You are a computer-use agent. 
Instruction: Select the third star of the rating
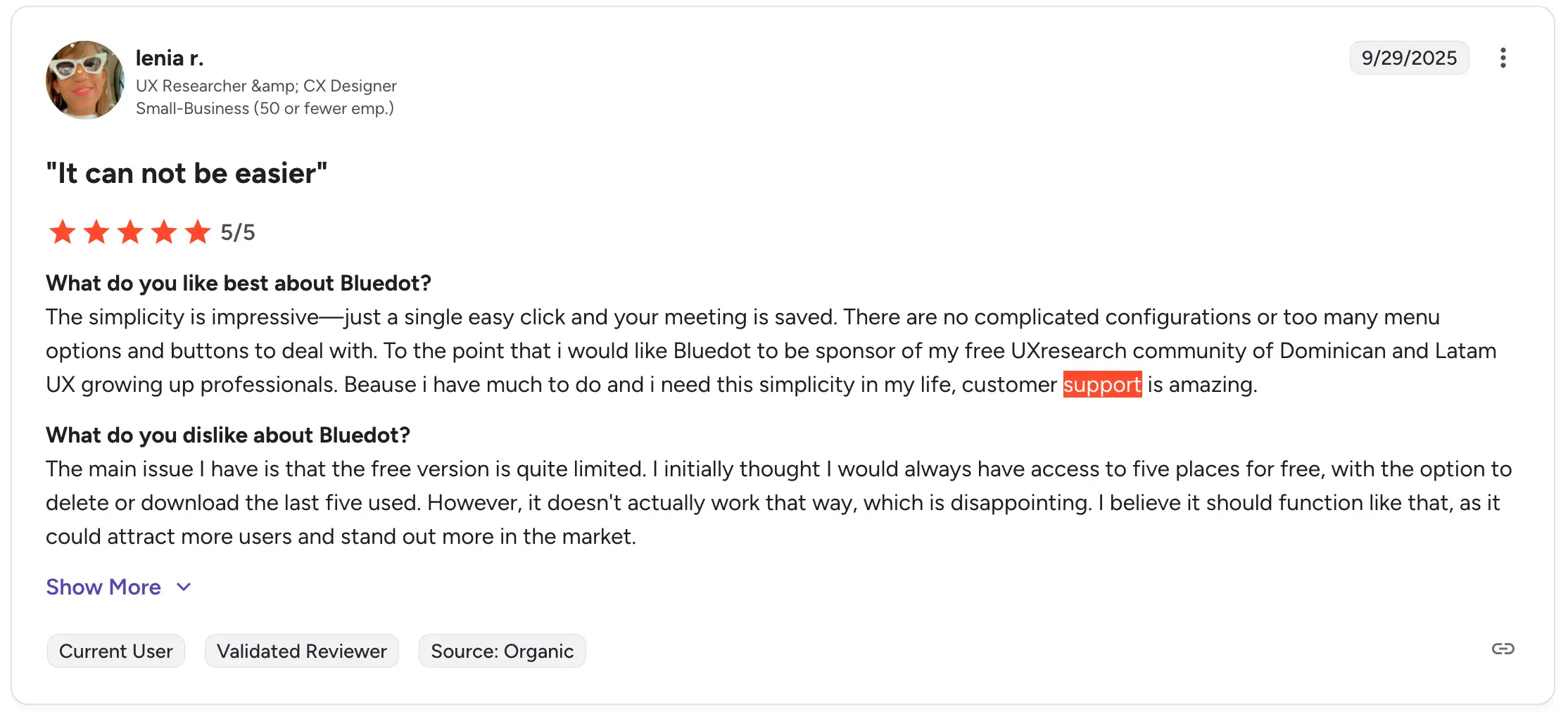pyautogui.click(x=130, y=232)
